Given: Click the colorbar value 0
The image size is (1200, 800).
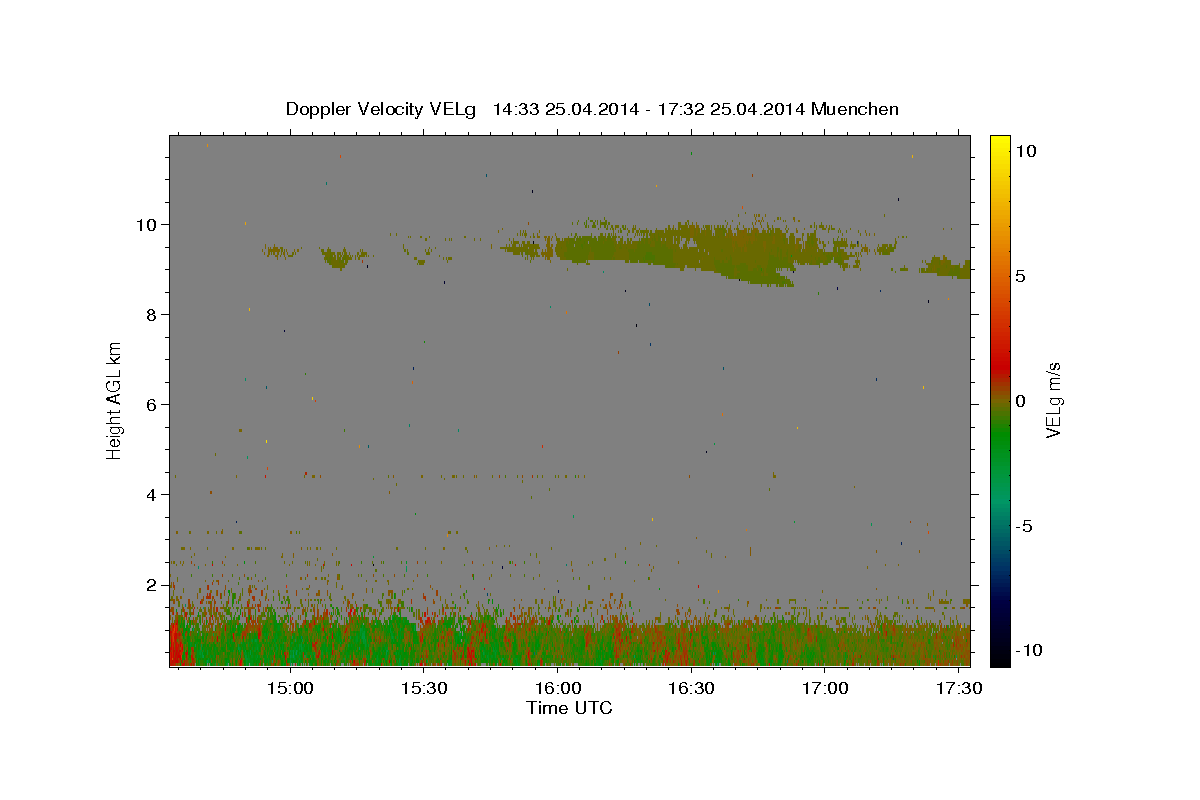Looking at the screenshot, I should tap(1020, 401).
